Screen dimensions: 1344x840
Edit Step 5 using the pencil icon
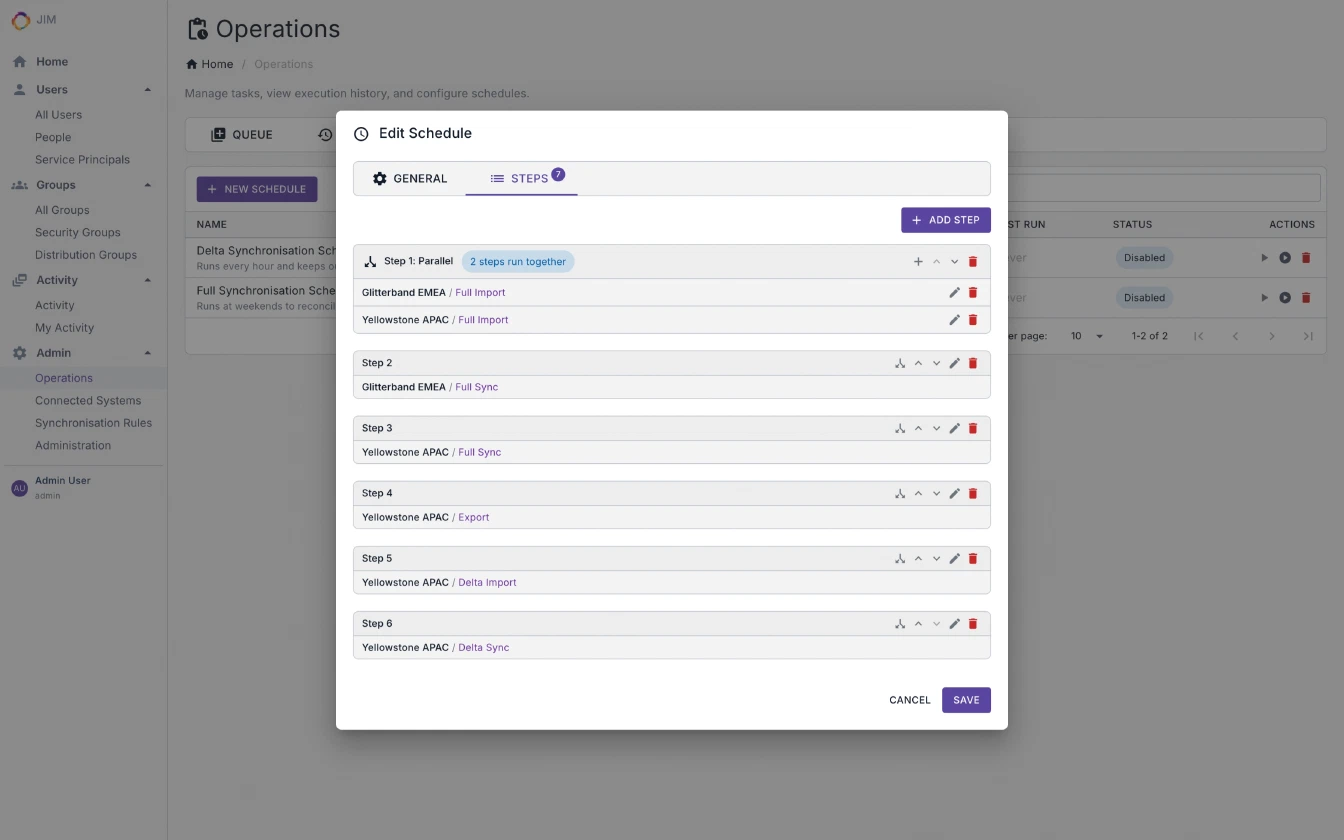(954, 558)
